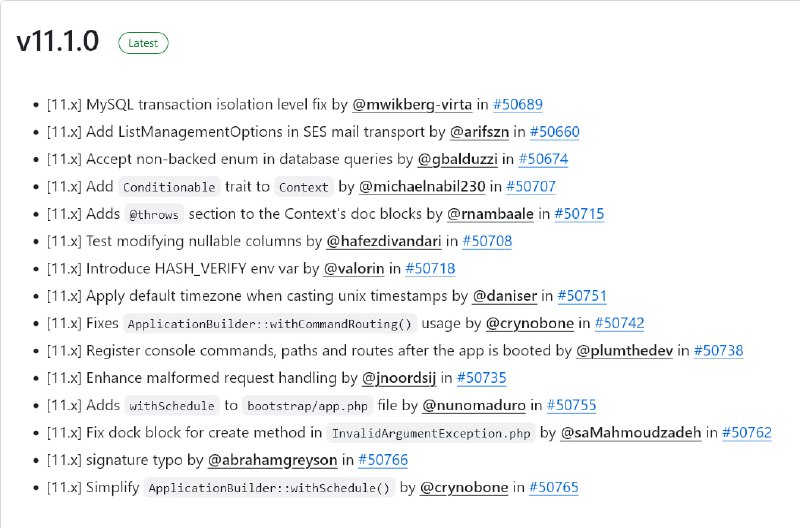Open the @daniser author link
The height and width of the screenshot is (528, 800).
[x=505, y=296]
